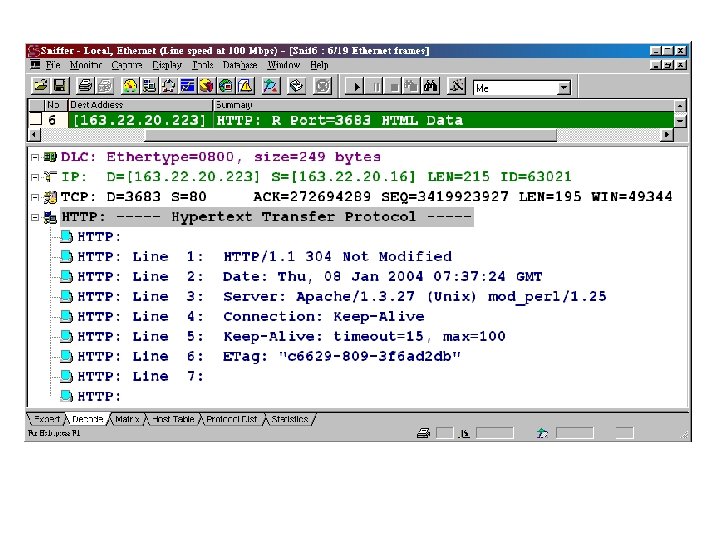Collapse the DLC tree node
Screen dimensions: 720x540
35,158
